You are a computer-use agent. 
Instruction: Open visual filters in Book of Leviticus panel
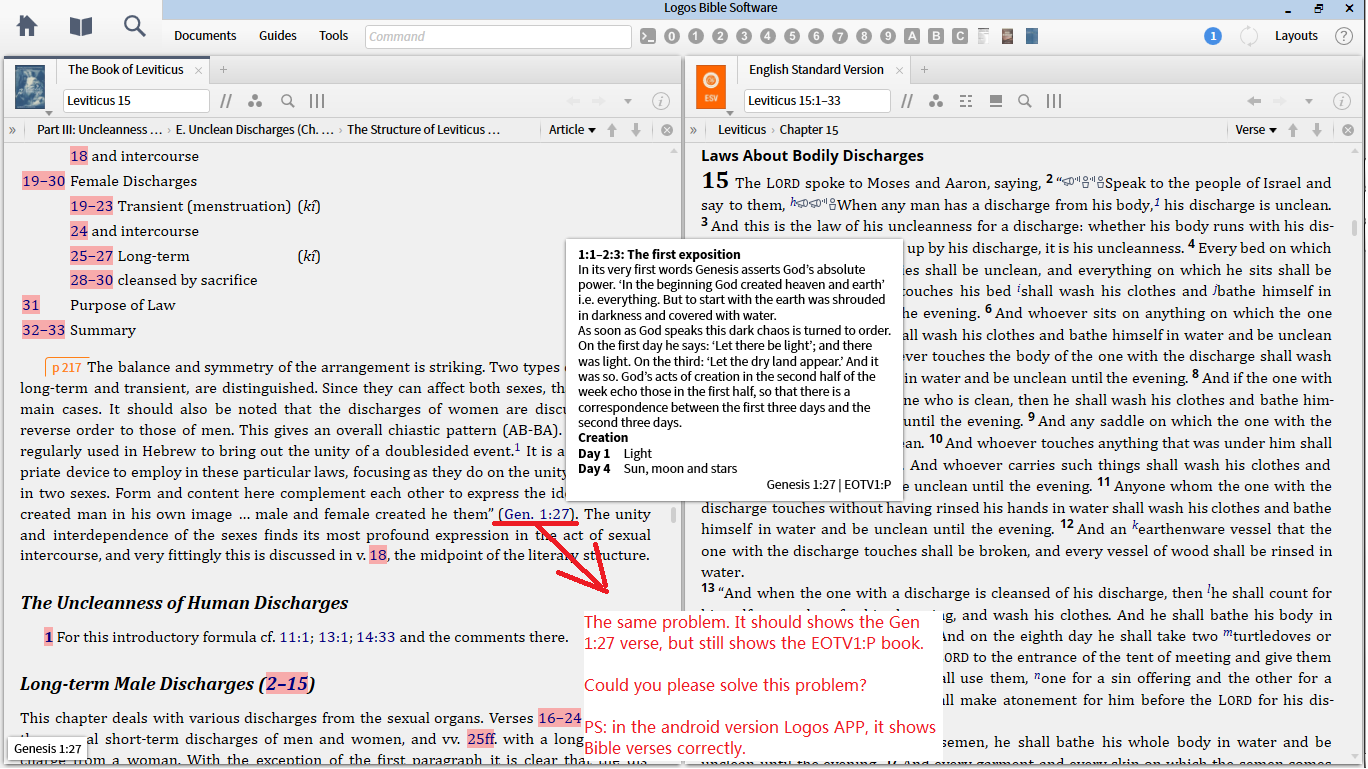256,101
